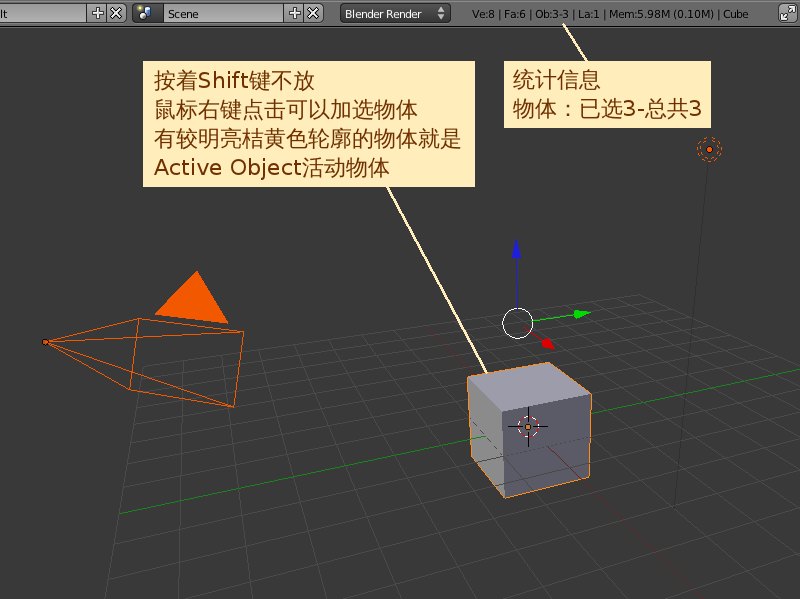
Task: Select the lamp object at upper right
Action: click(x=709, y=149)
